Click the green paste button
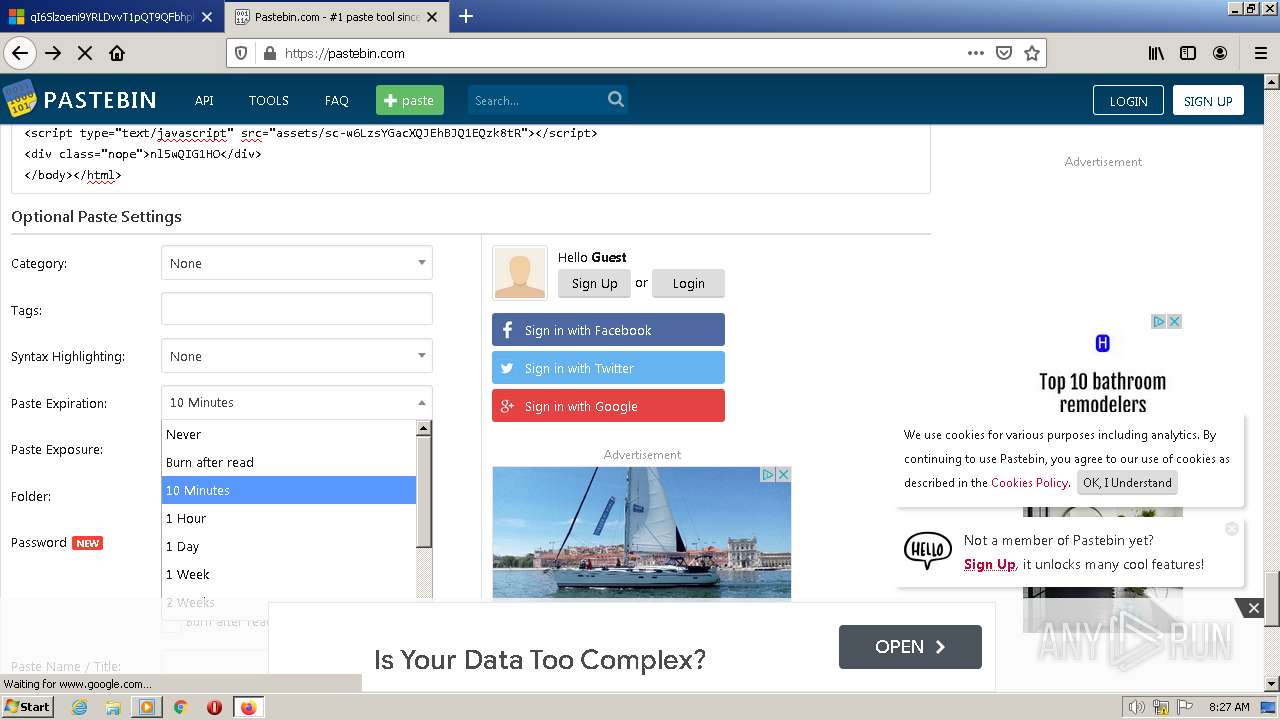1280x720 pixels. pos(409,100)
